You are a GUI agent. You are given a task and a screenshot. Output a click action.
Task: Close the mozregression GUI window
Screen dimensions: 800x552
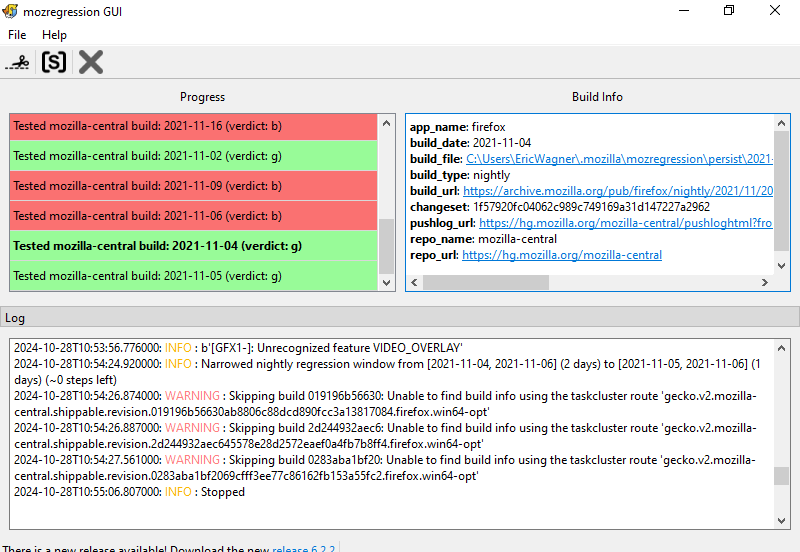tap(775, 10)
